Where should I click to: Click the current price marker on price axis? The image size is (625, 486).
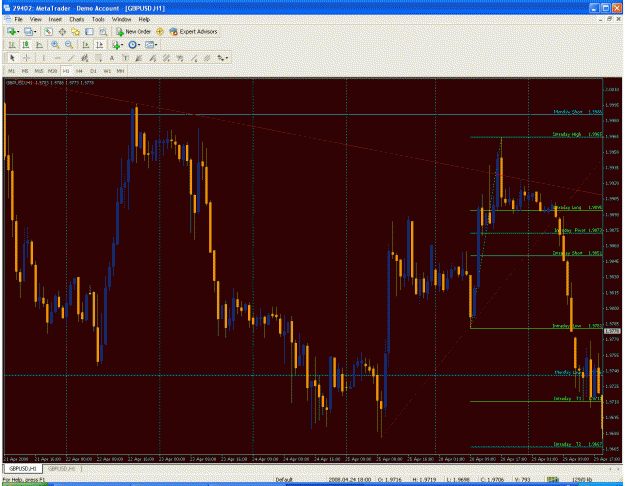point(612,331)
